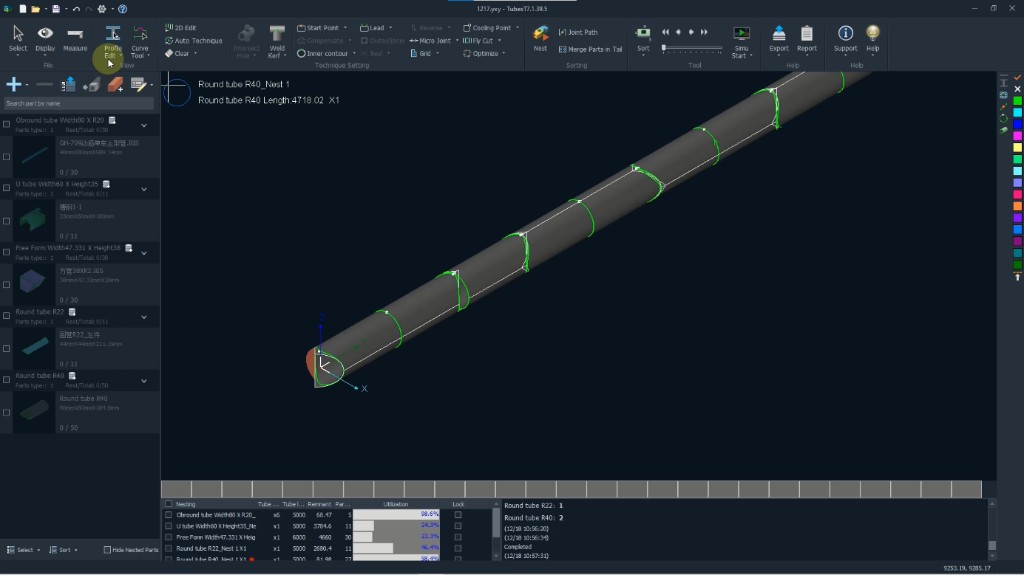Jump to simulation start with the rewind button
Screen dimensions: 1024x575
pos(665,31)
